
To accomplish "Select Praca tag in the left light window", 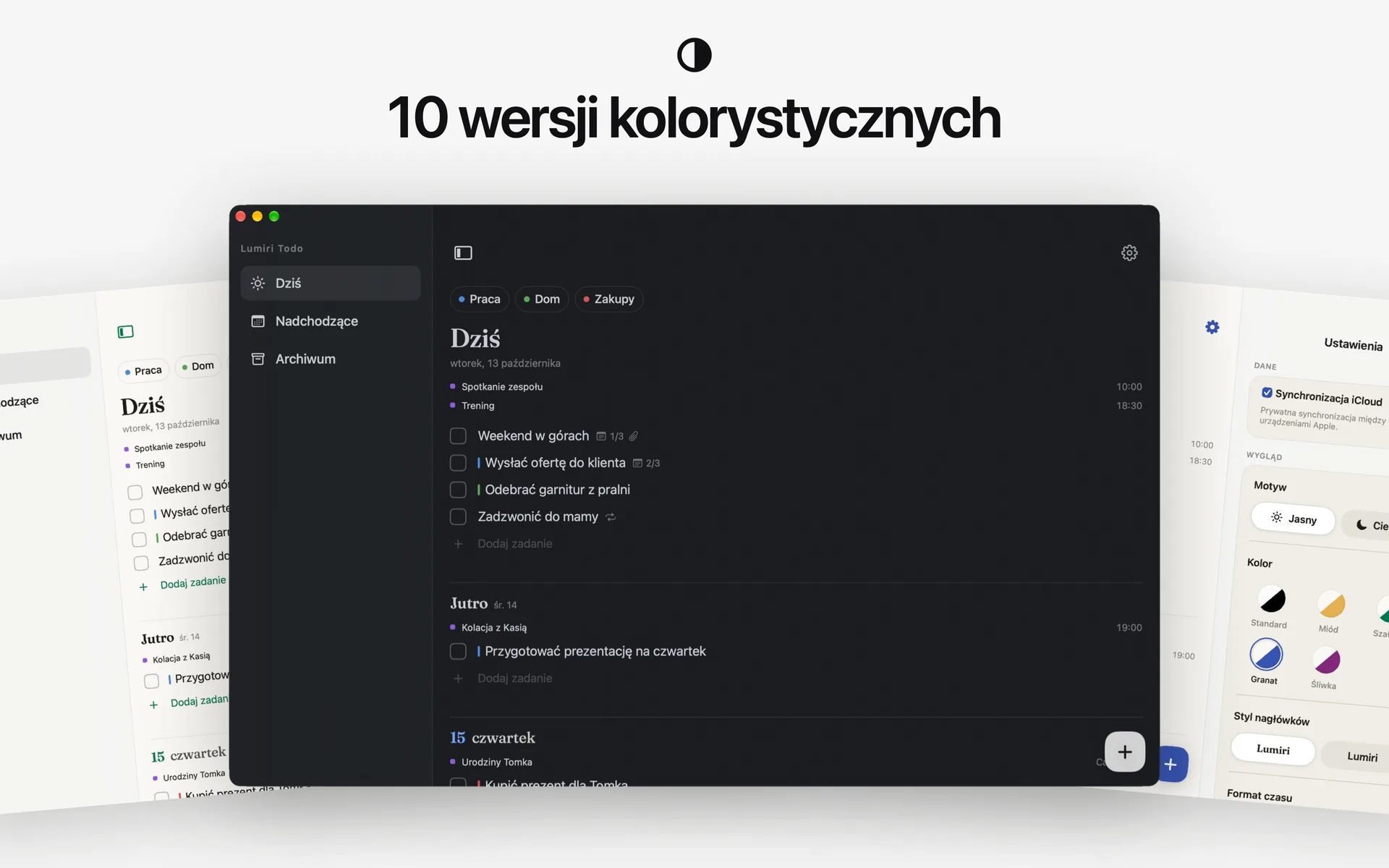I will click(x=143, y=370).
